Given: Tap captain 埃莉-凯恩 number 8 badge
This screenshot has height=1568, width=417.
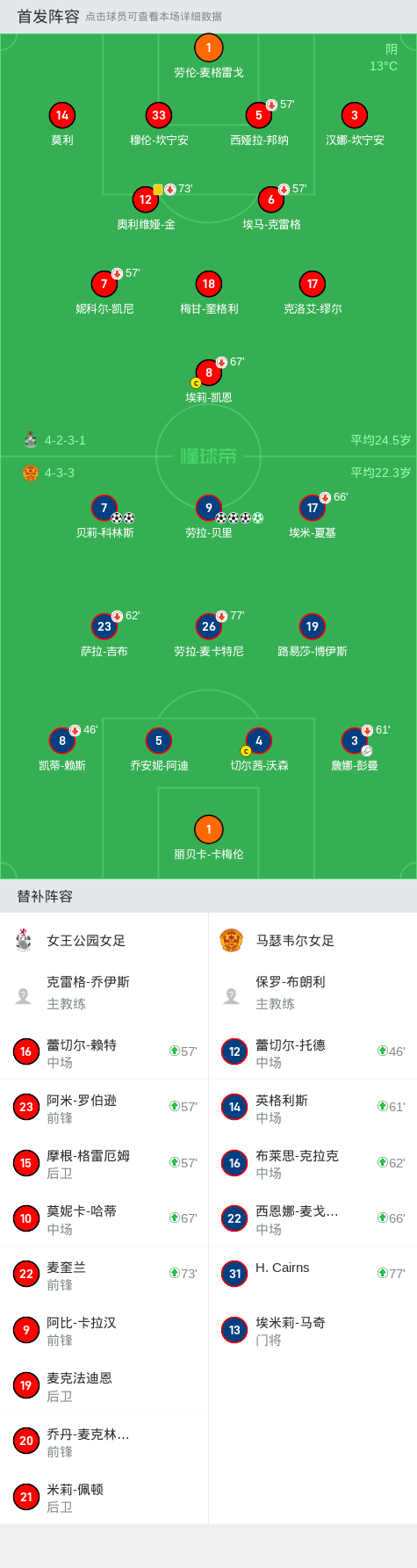Looking at the screenshot, I should click(x=209, y=372).
